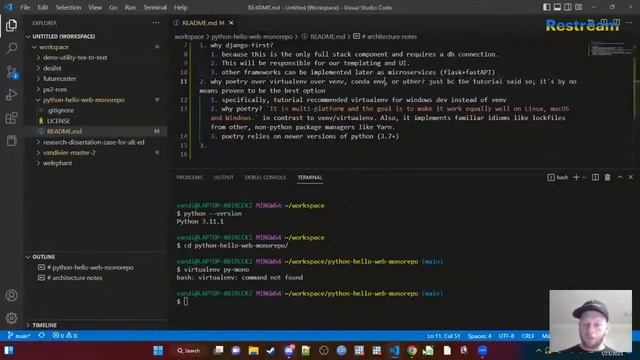
Task: Expand the ps2-rom folder
Action: [x=55, y=89]
